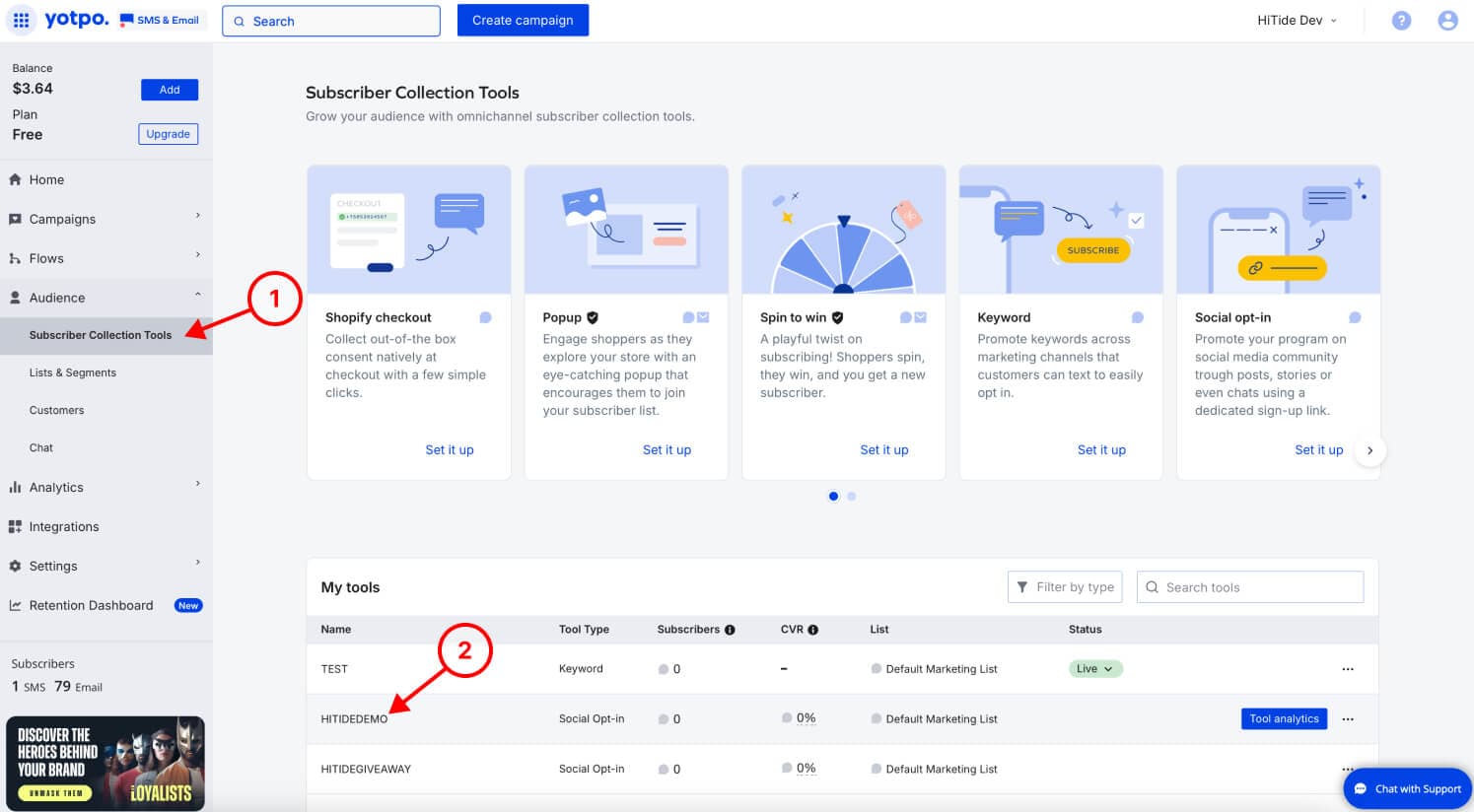Click the Keyword SMS channel icon

1137,317
